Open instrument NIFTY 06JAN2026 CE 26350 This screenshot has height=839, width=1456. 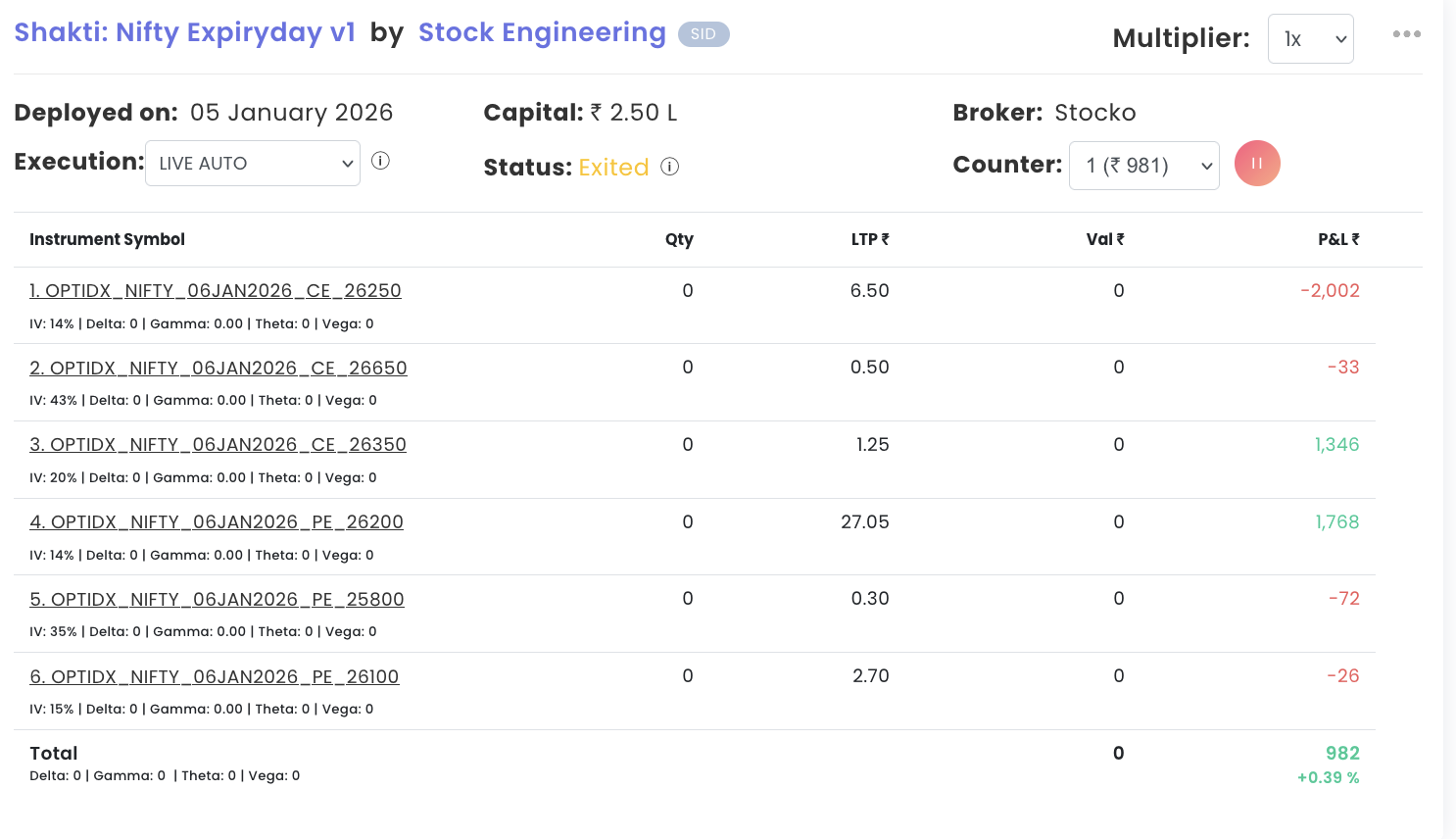[218, 445]
